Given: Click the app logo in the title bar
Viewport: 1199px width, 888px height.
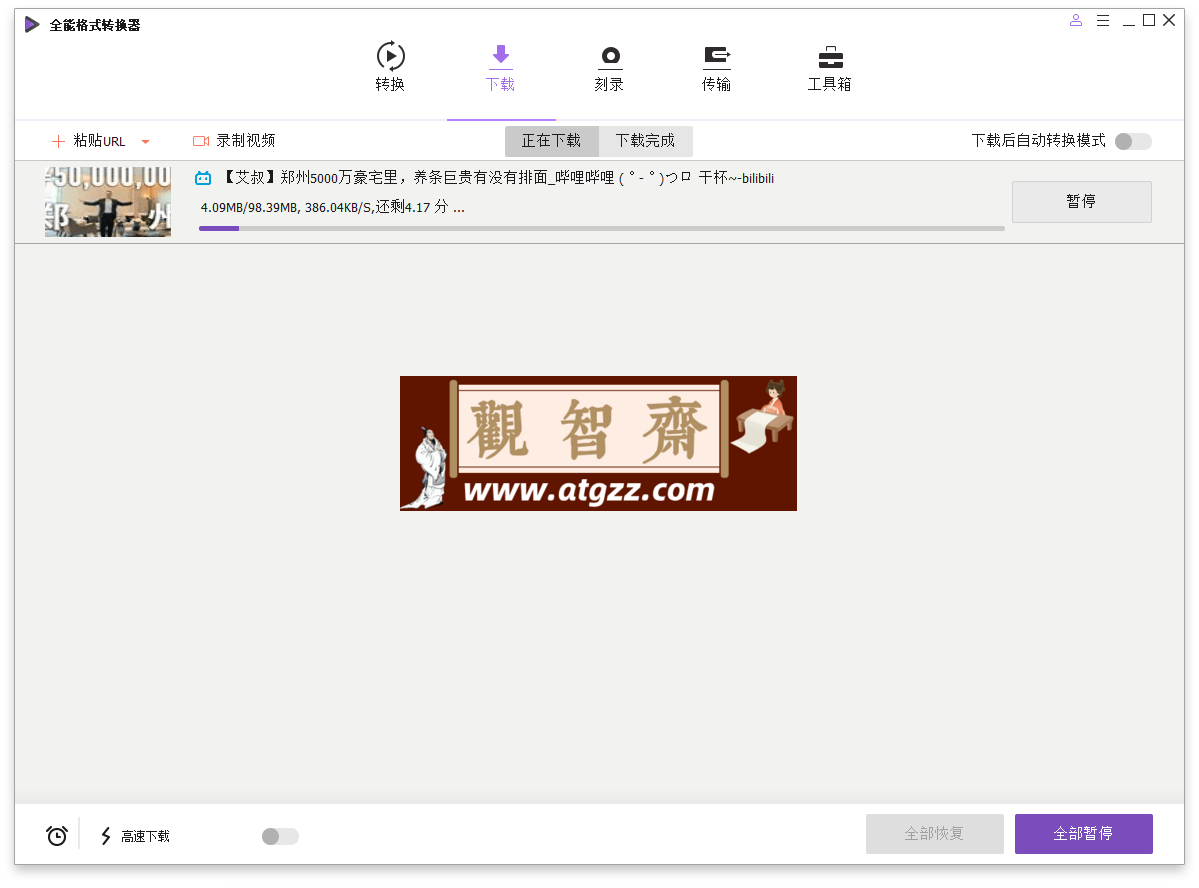Looking at the screenshot, I should click(31, 24).
